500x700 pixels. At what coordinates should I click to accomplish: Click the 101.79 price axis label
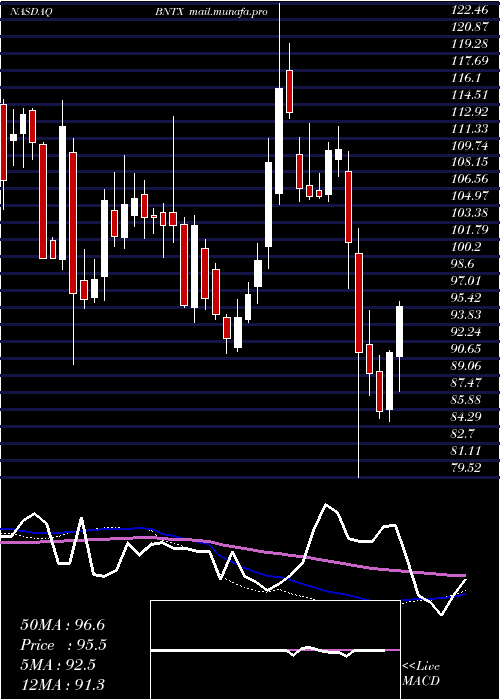(468, 230)
